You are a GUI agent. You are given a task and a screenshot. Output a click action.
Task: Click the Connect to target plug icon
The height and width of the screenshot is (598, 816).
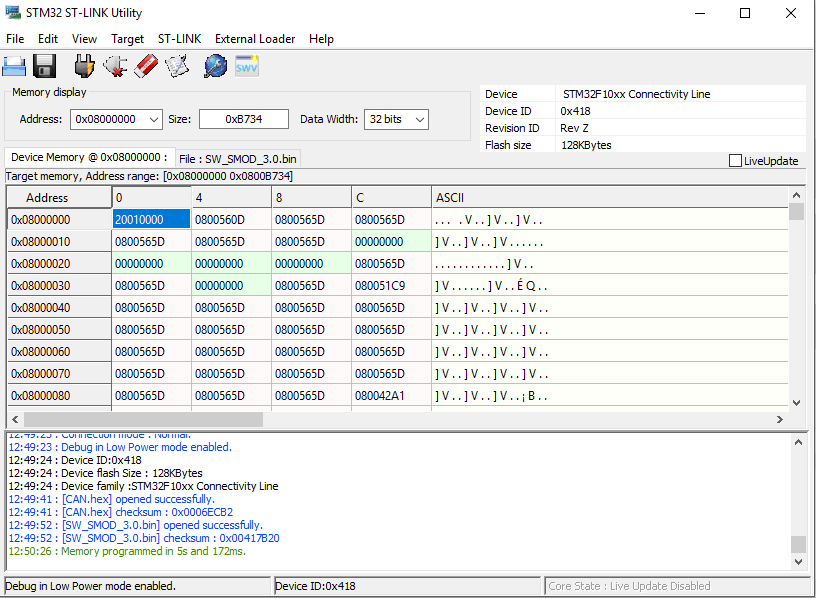point(84,67)
